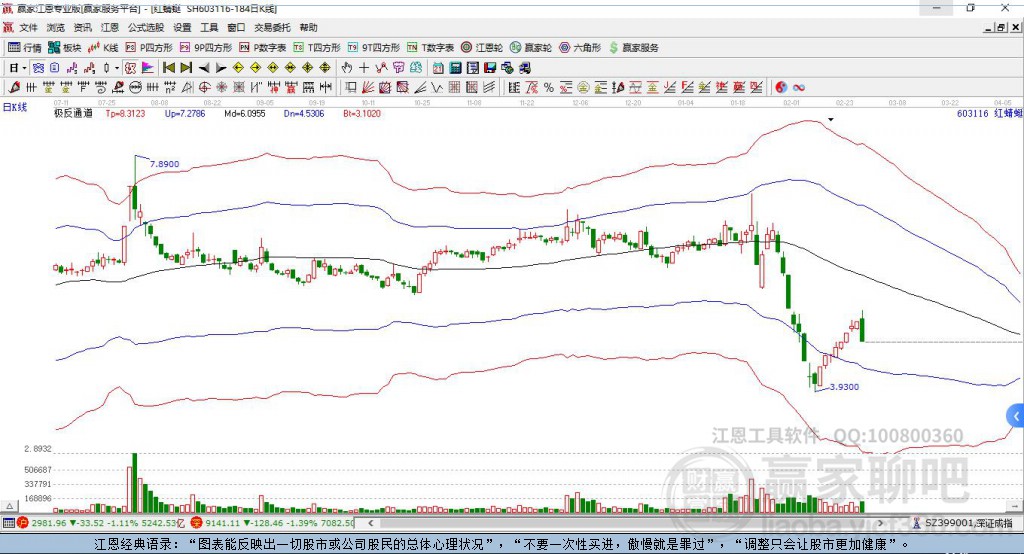Viewport: 1024px width, 554px height.
Task: Switch to K线 chart view
Action: (x=103, y=48)
